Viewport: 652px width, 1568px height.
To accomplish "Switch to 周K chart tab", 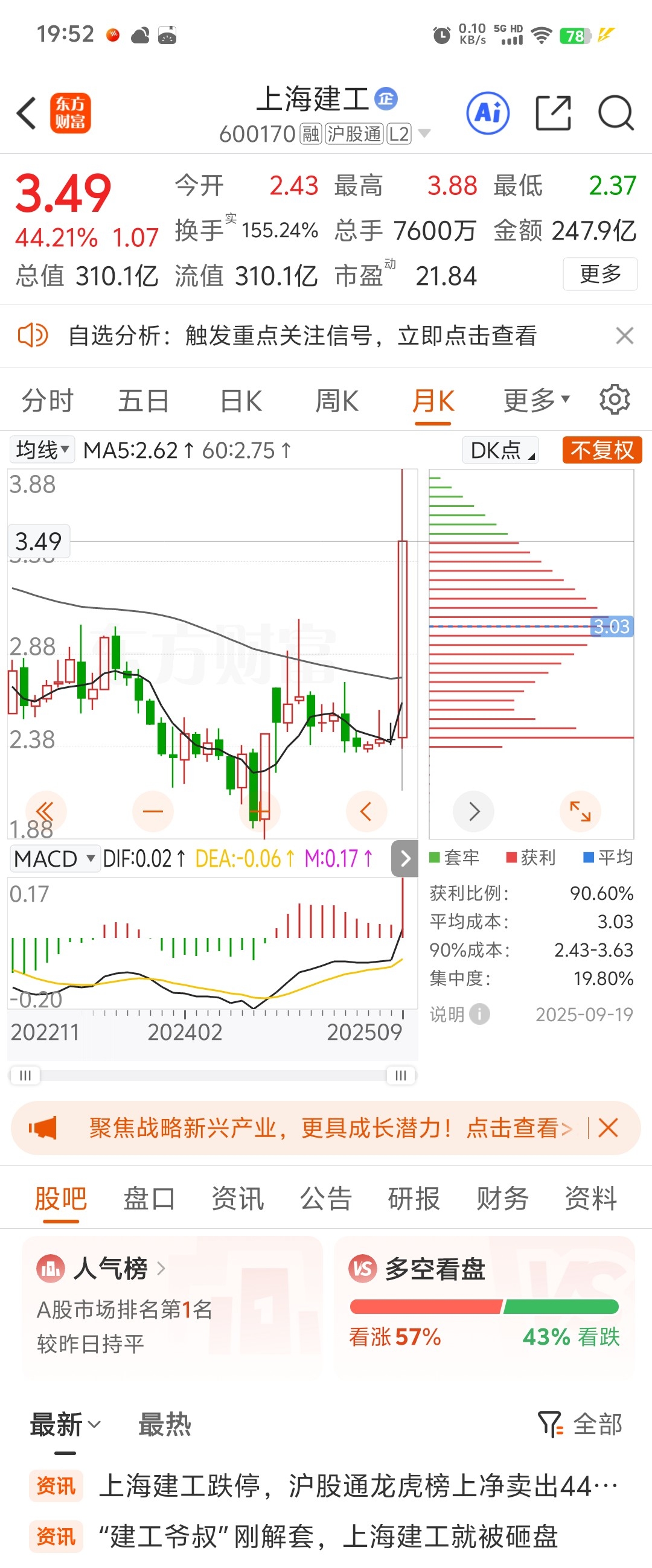I will point(337,401).
